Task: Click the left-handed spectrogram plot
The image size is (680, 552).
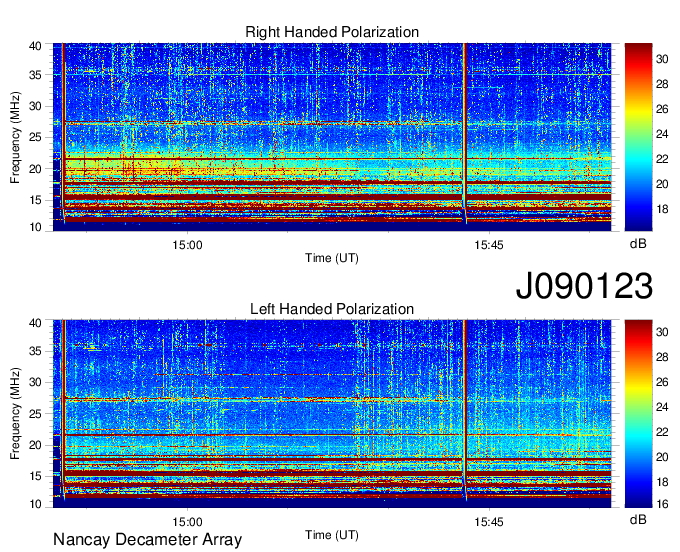Action: tap(332, 414)
